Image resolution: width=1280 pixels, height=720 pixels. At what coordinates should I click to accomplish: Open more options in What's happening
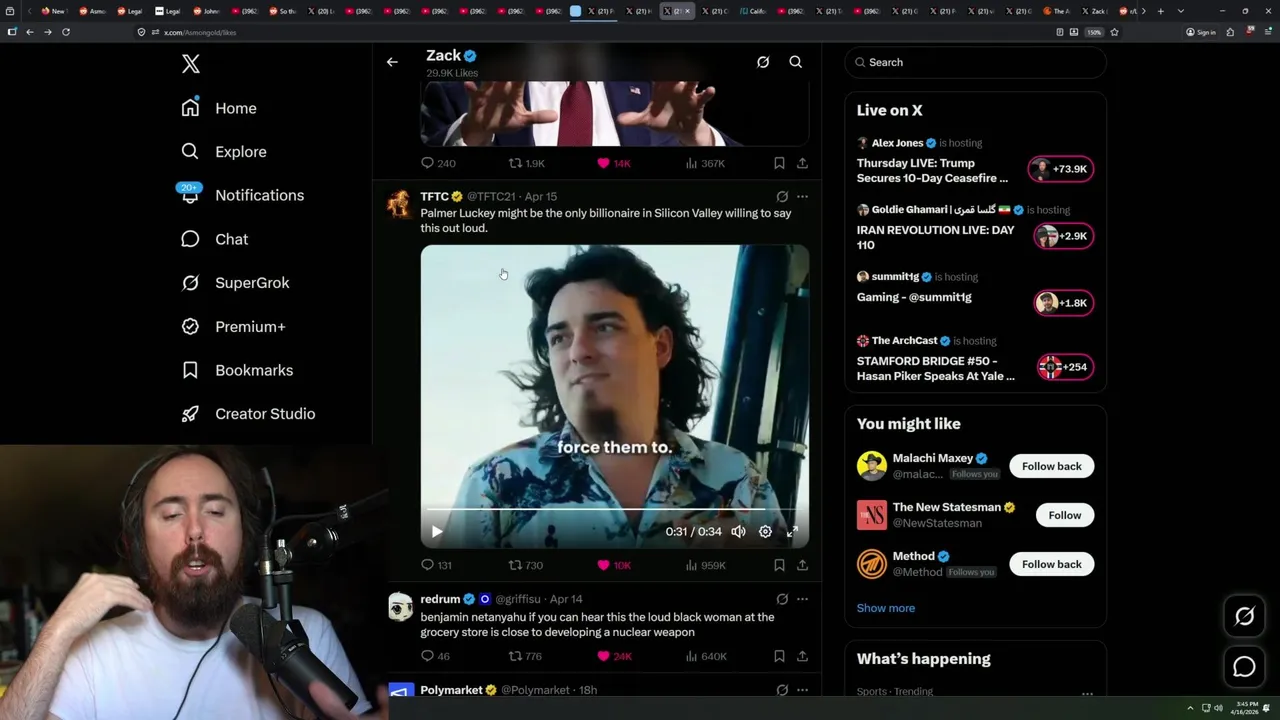tap(1087, 693)
